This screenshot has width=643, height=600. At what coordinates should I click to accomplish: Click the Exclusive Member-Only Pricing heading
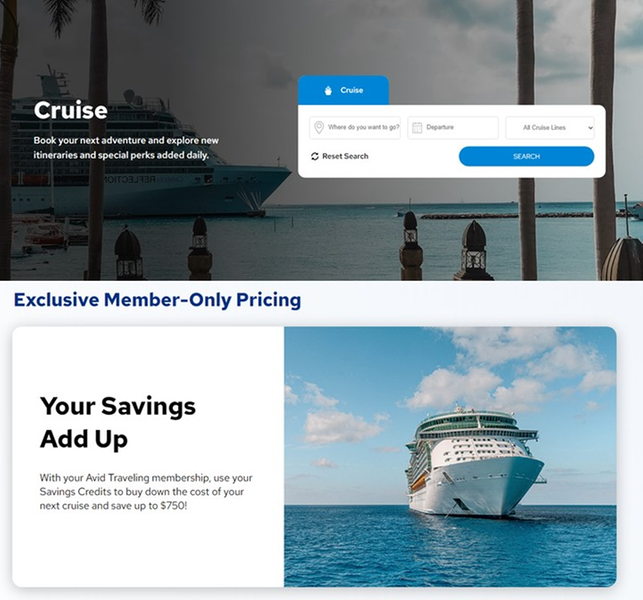157,300
